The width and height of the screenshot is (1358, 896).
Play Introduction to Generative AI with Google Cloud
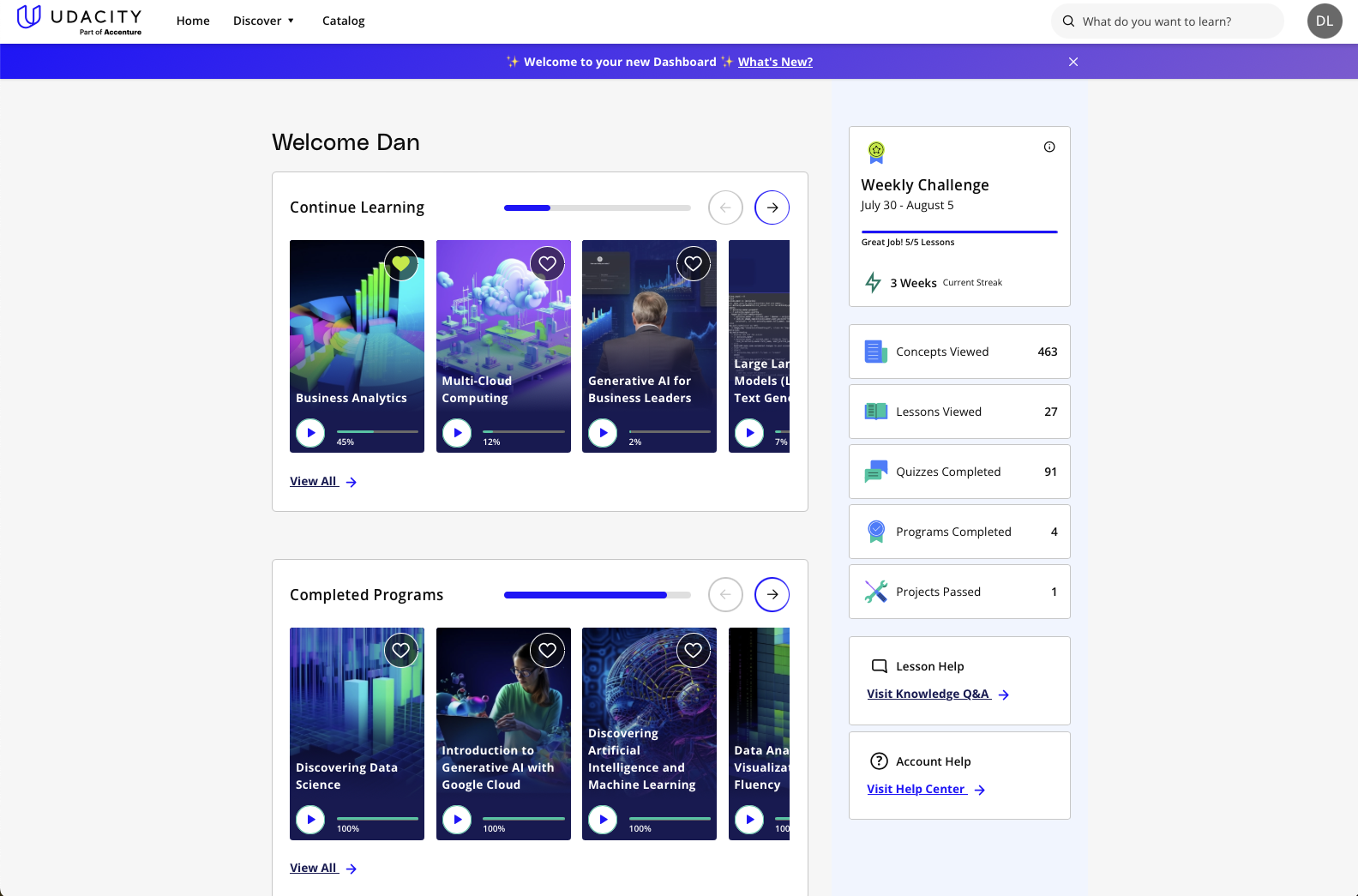click(x=457, y=820)
